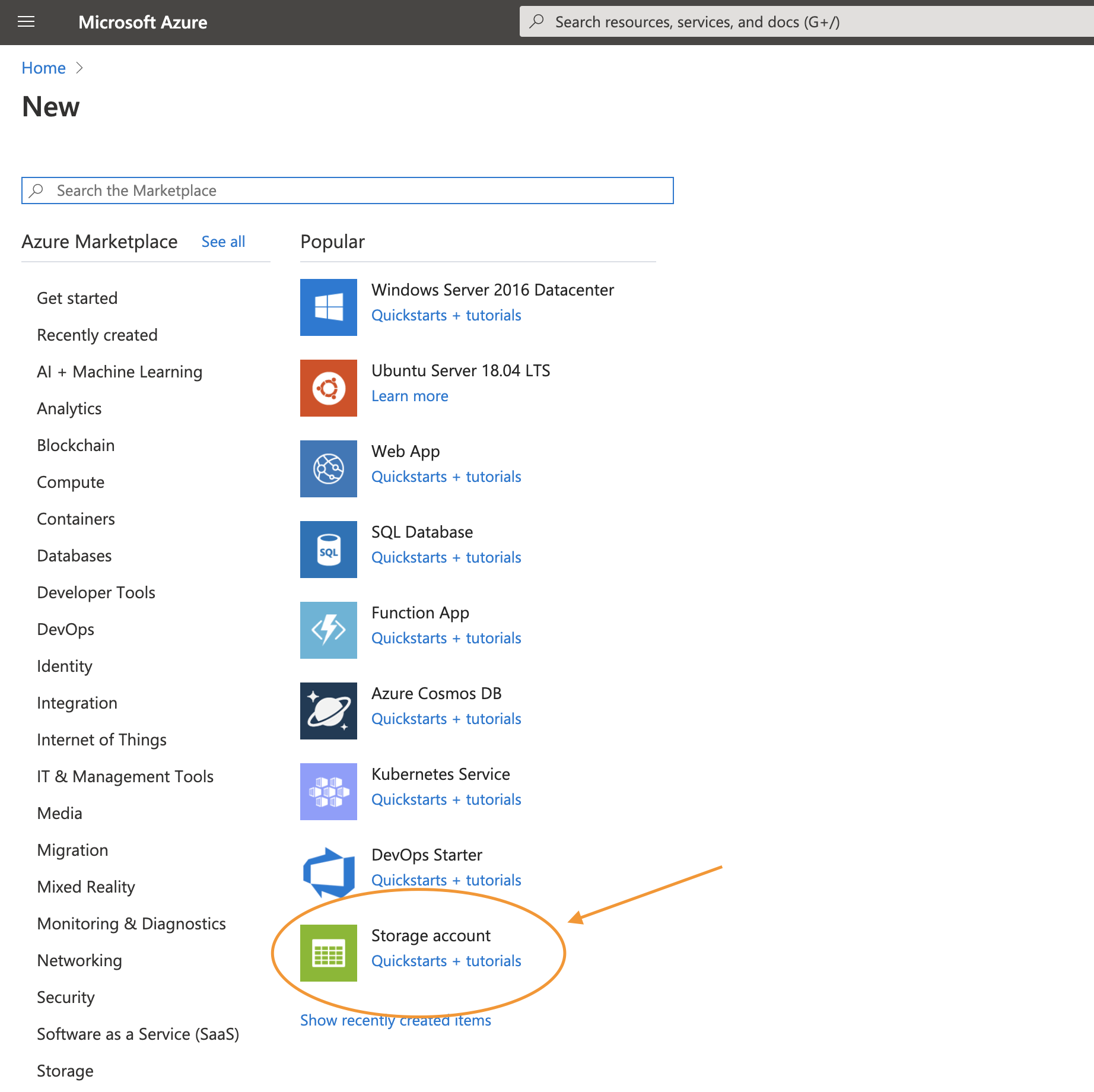This screenshot has width=1094, height=1092.
Task: Open Learn more for Ubuntu Server
Action: pyautogui.click(x=410, y=396)
